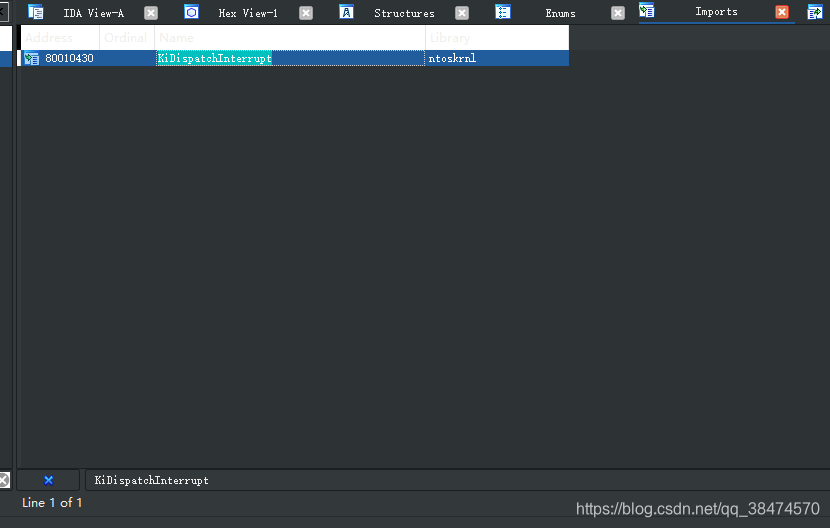
Task: Switch to the IDA View-A tab
Action: 94,13
